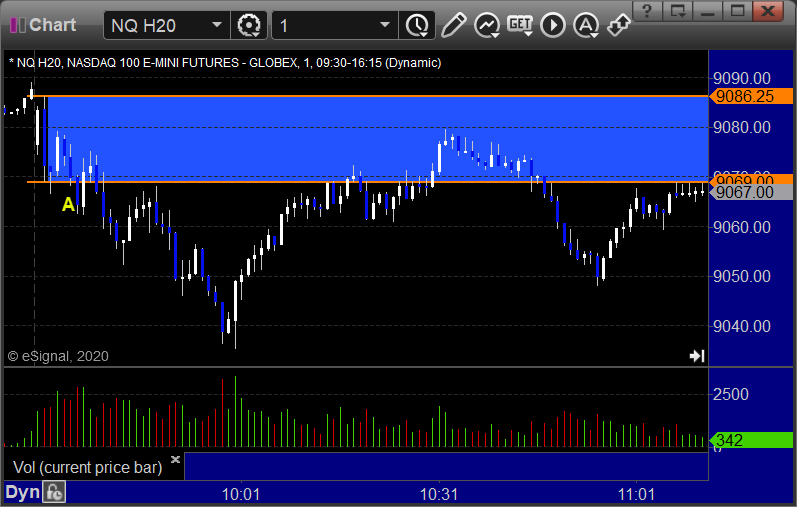Image resolution: width=797 pixels, height=507 pixels.
Task: Click the green 342 volume label
Action: (x=751, y=440)
